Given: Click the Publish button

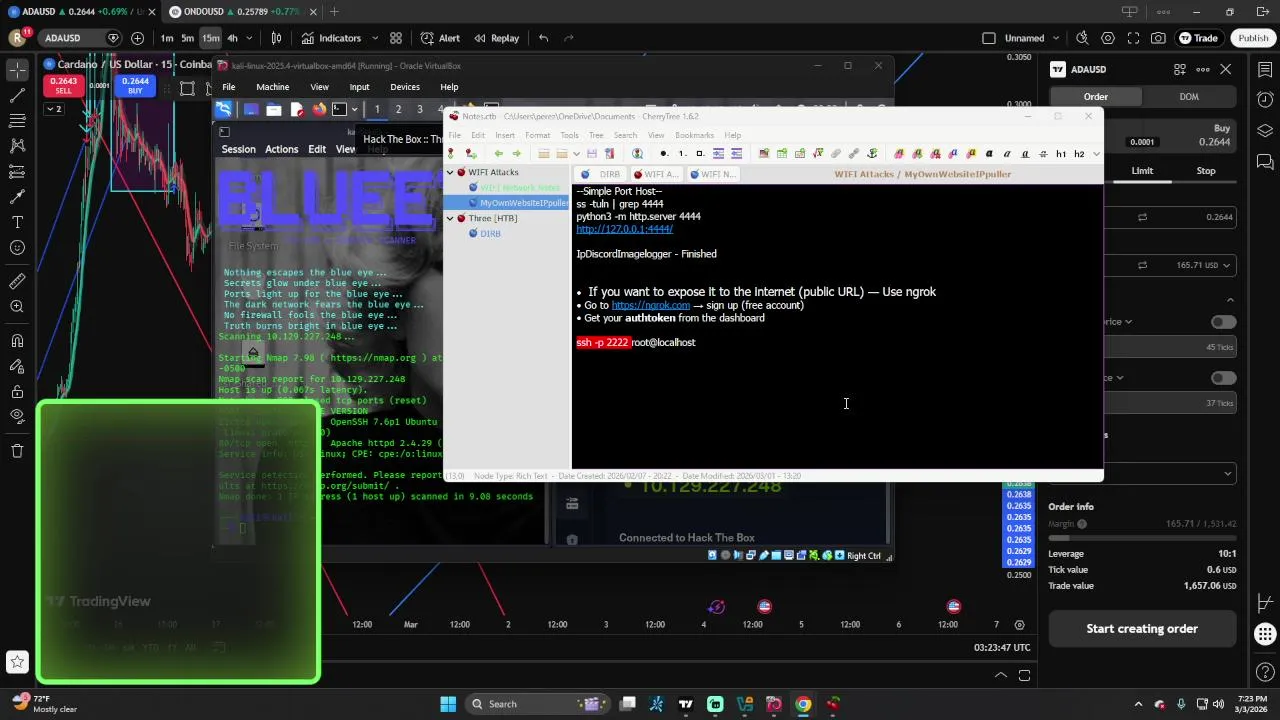Looking at the screenshot, I should pos(1253,38).
